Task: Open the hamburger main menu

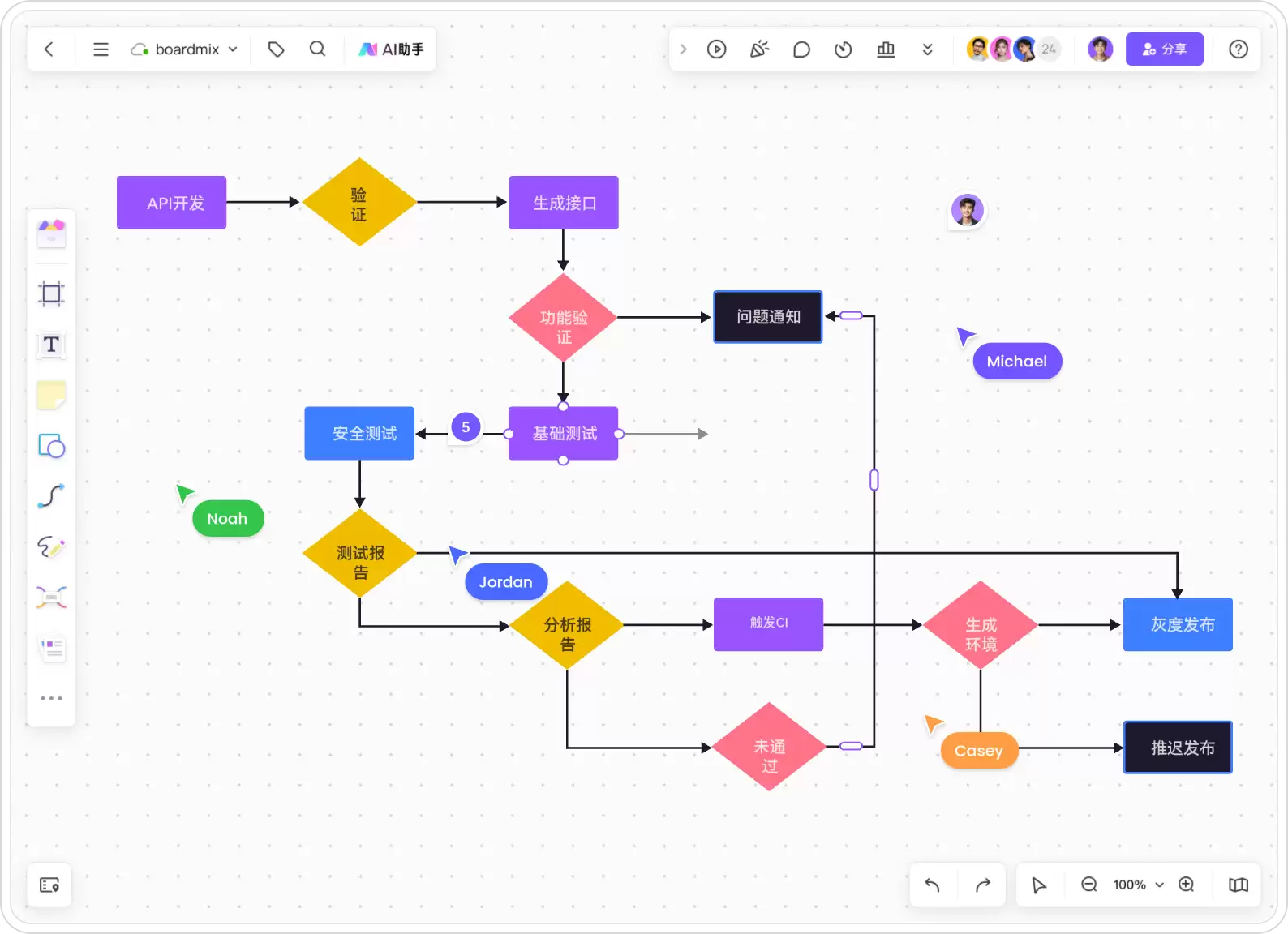Action: click(x=101, y=49)
